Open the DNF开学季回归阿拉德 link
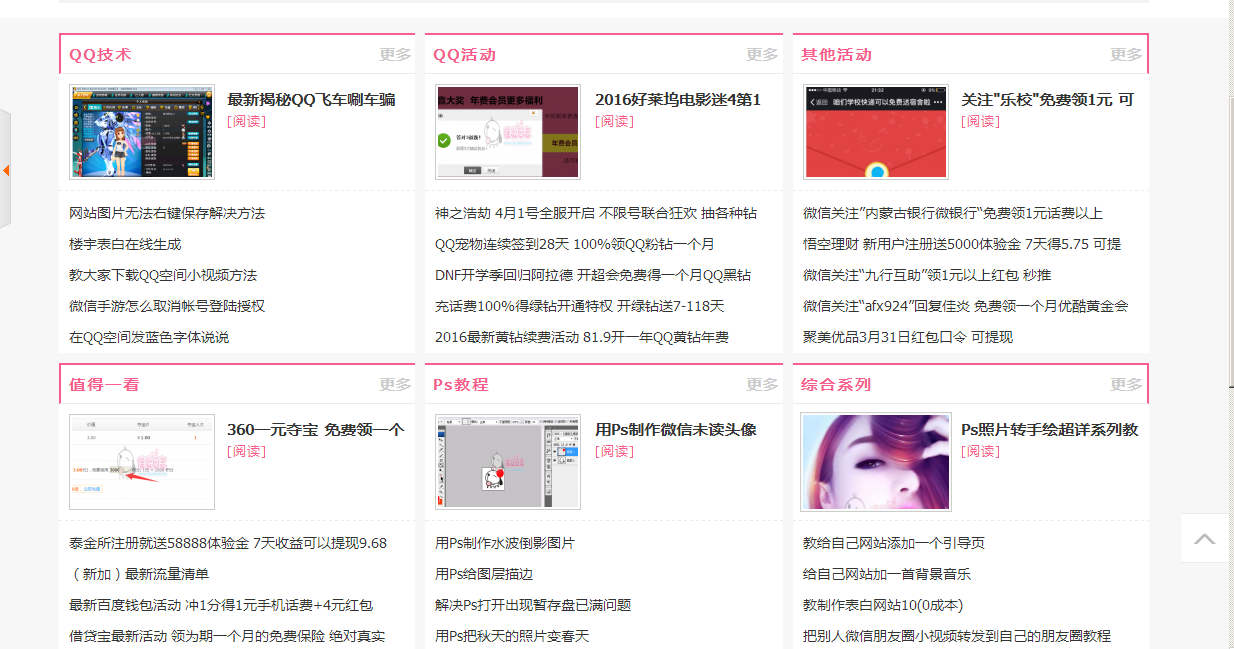This screenshot has height=649, width=1234. click(593, 275)
